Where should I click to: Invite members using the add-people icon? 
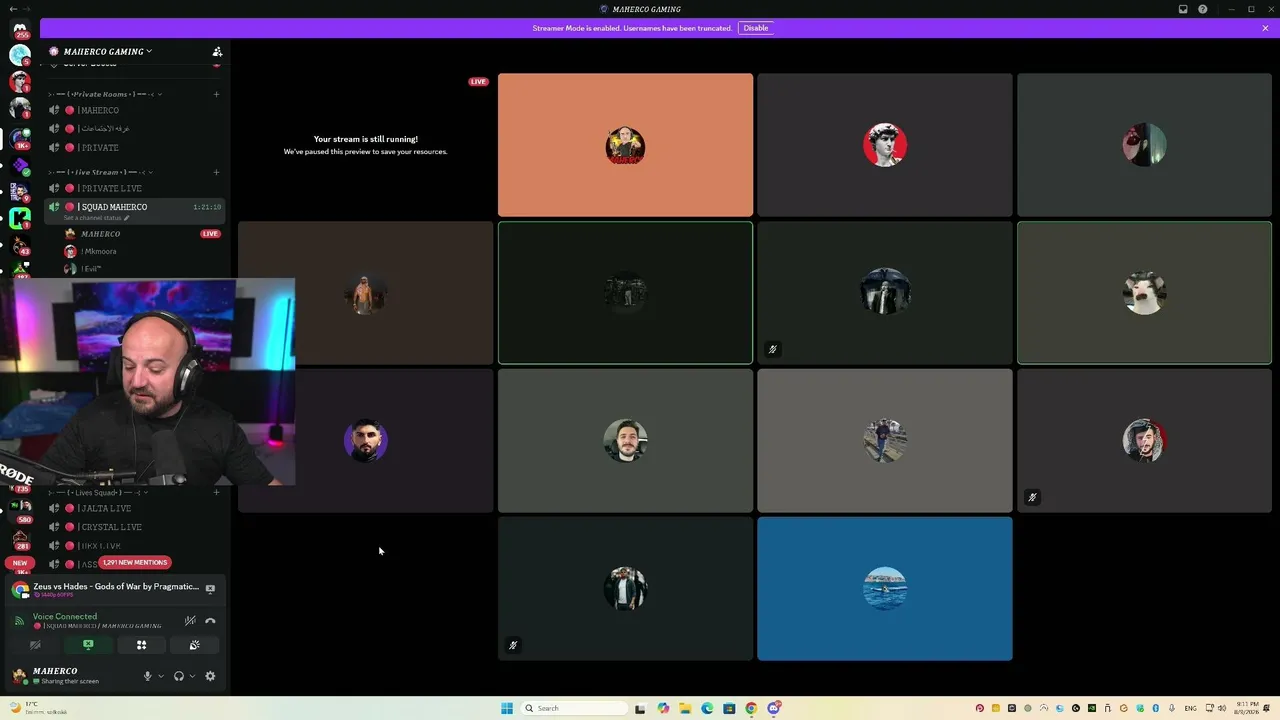[217, 51]
